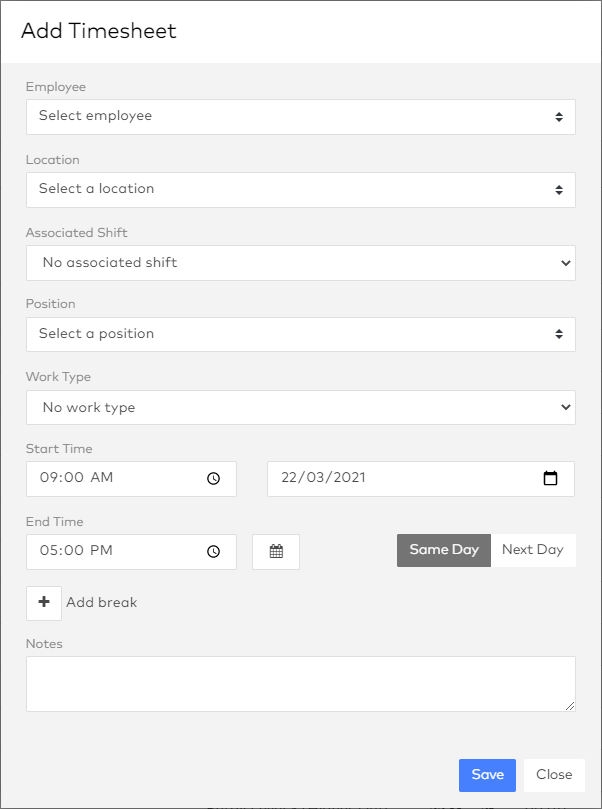Close the Add Timesheet dialog
This screenshot has width=602, height=809.
[553, 774]
